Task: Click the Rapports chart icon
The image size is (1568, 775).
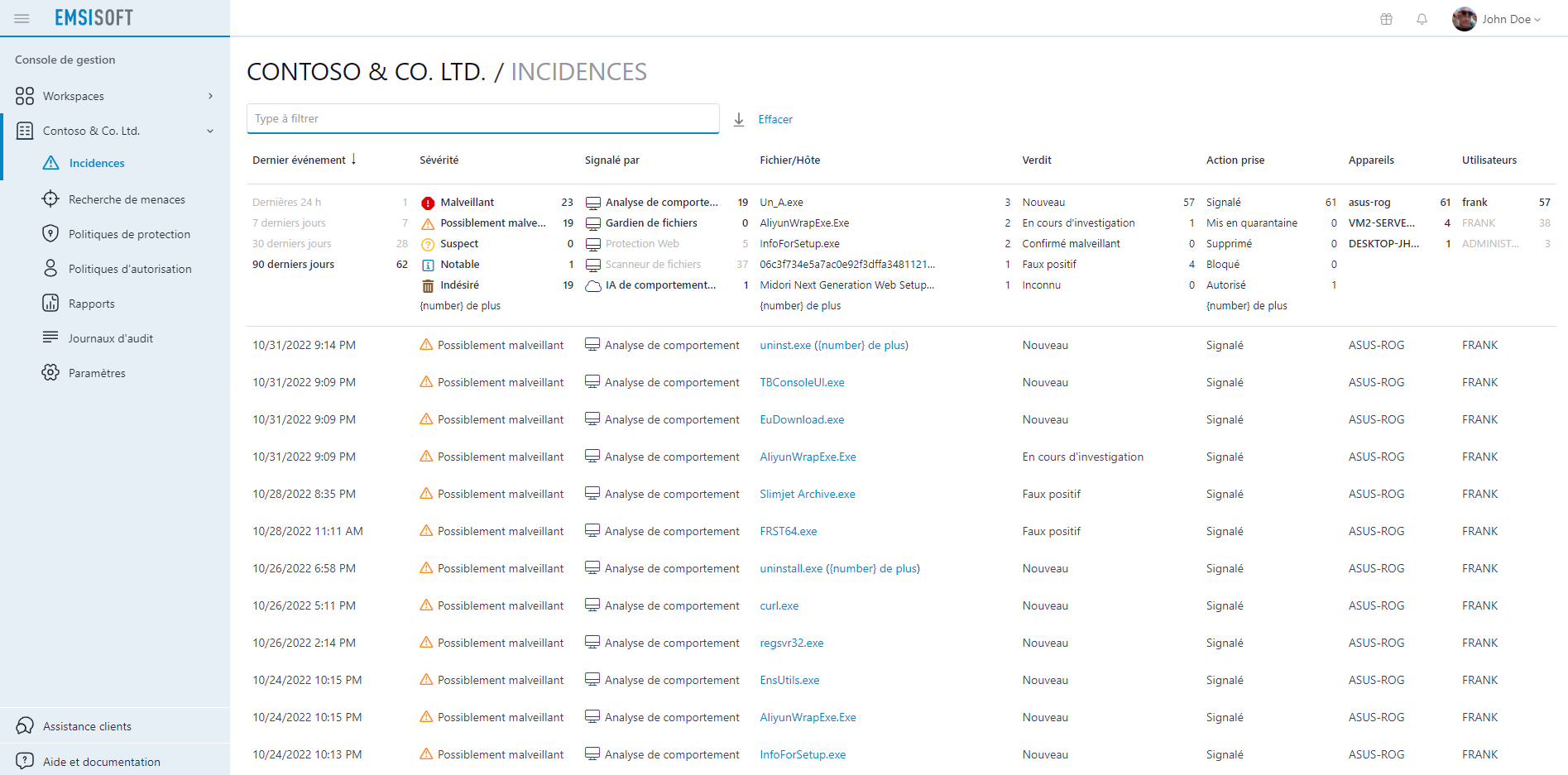Action: (50, 303)
